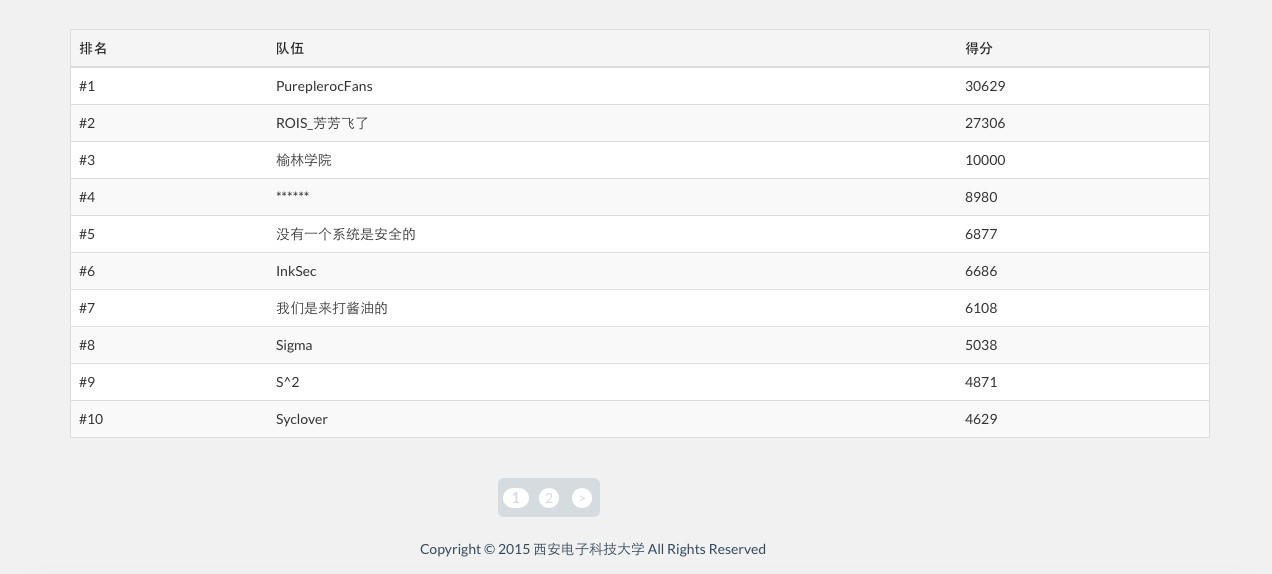The height and width of the screenshot is (574, 1272).
Task: Select page 1 in the pagination
Action: tap(516, 498)
